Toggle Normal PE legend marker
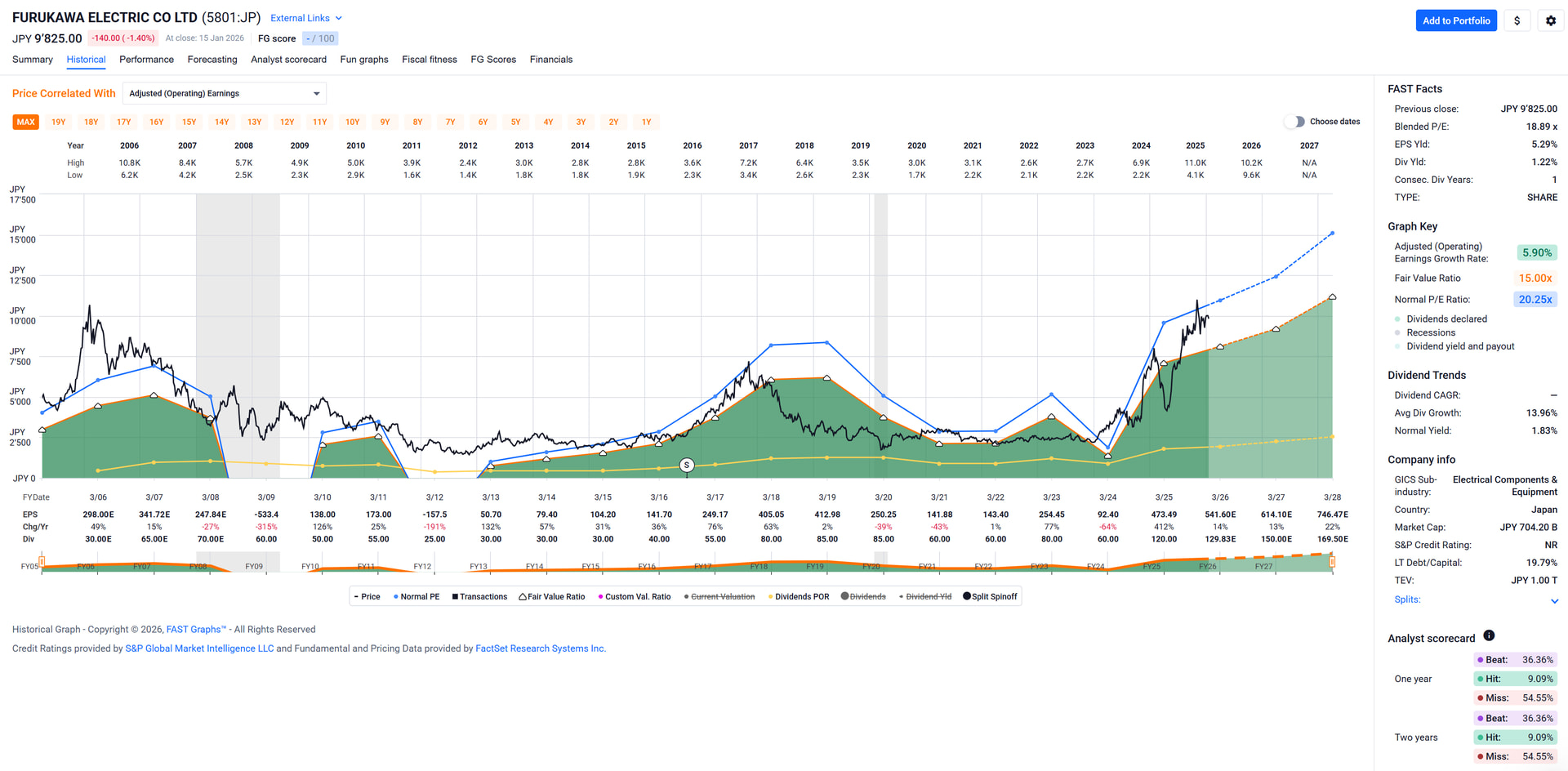Viewport: 1568px width, 771px height. [396, 597]
